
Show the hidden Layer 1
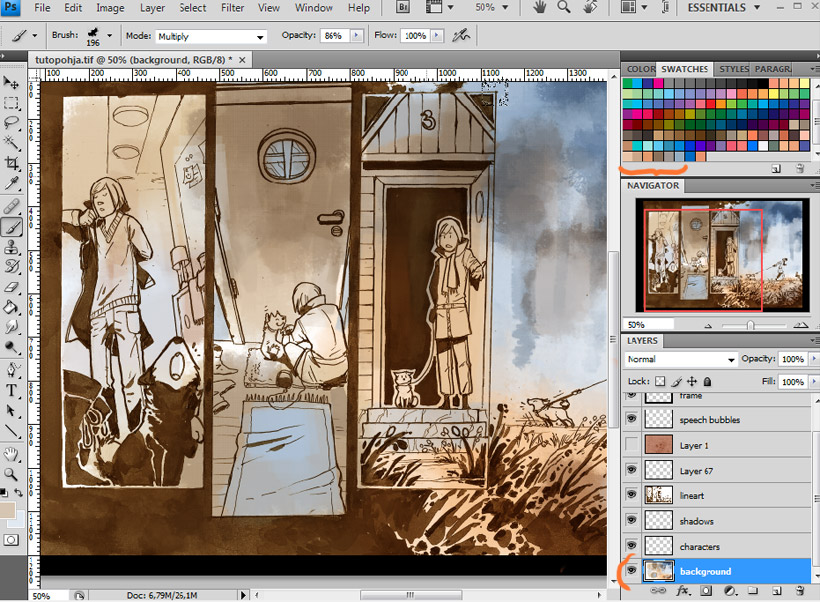(x=631, y=445)
